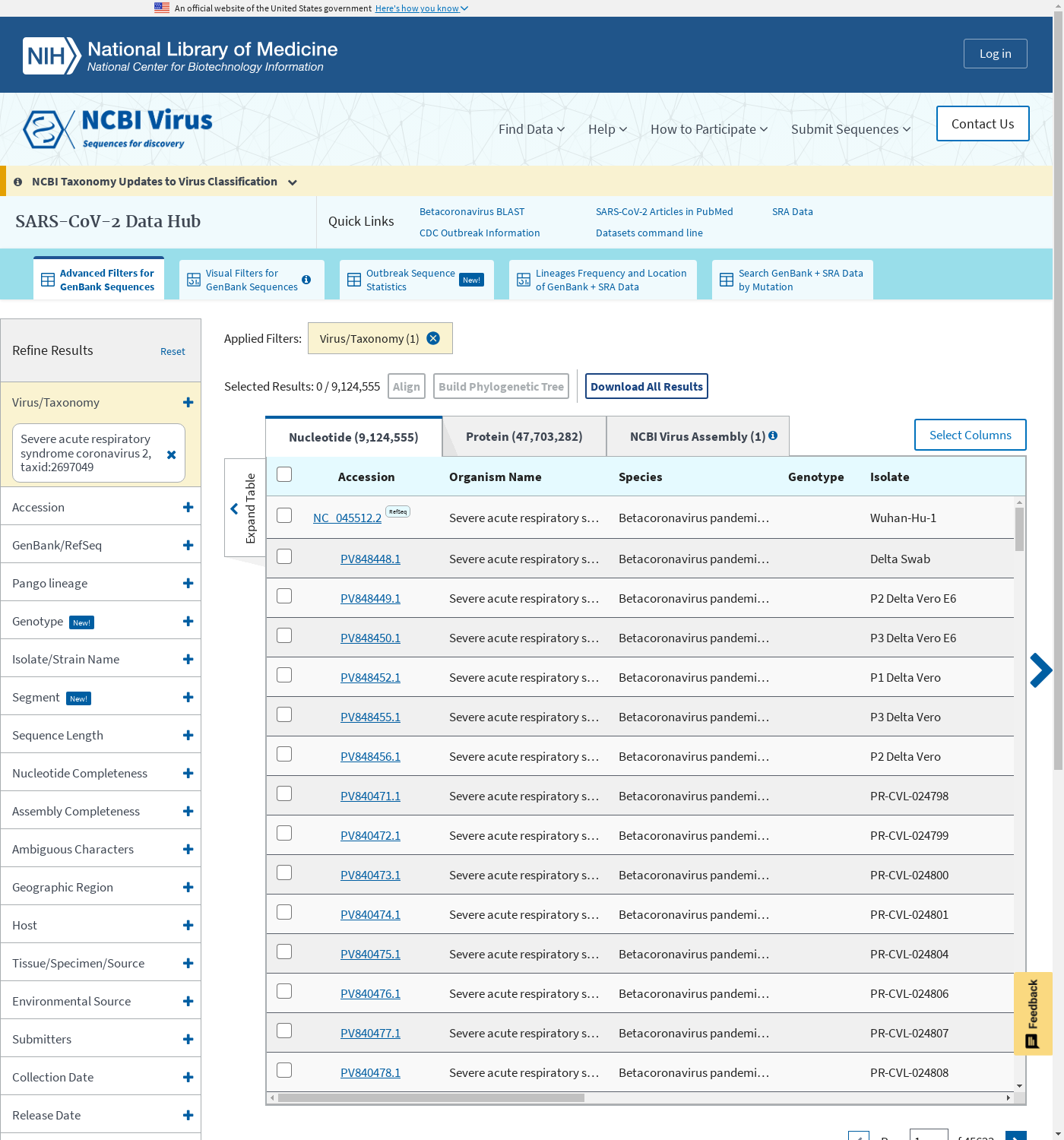The image size is (1064, 1140).
Task: Open How to Participate dropdown
Action: click(709, 129)
